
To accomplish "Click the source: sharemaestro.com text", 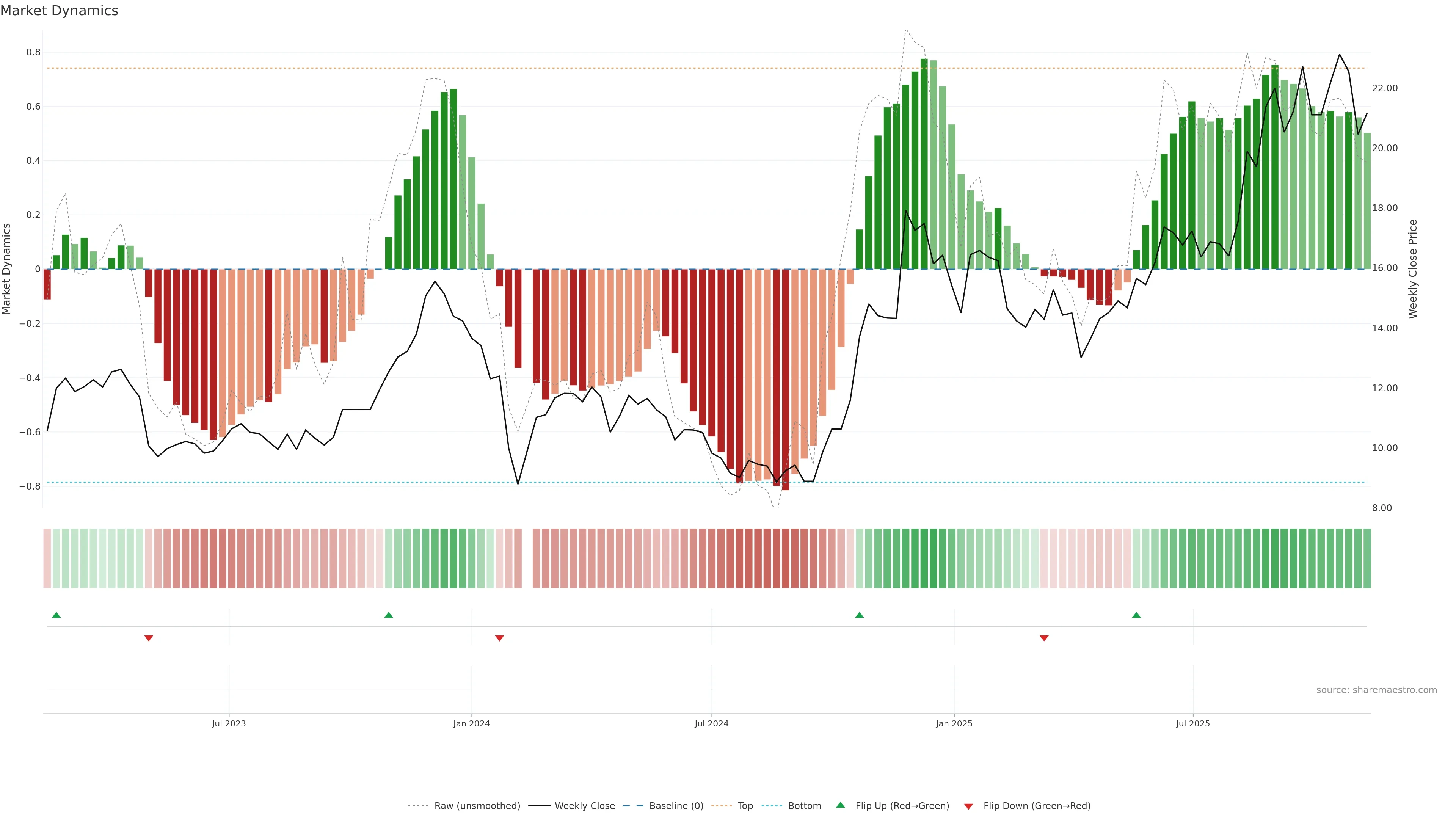I will point(1376,690).
